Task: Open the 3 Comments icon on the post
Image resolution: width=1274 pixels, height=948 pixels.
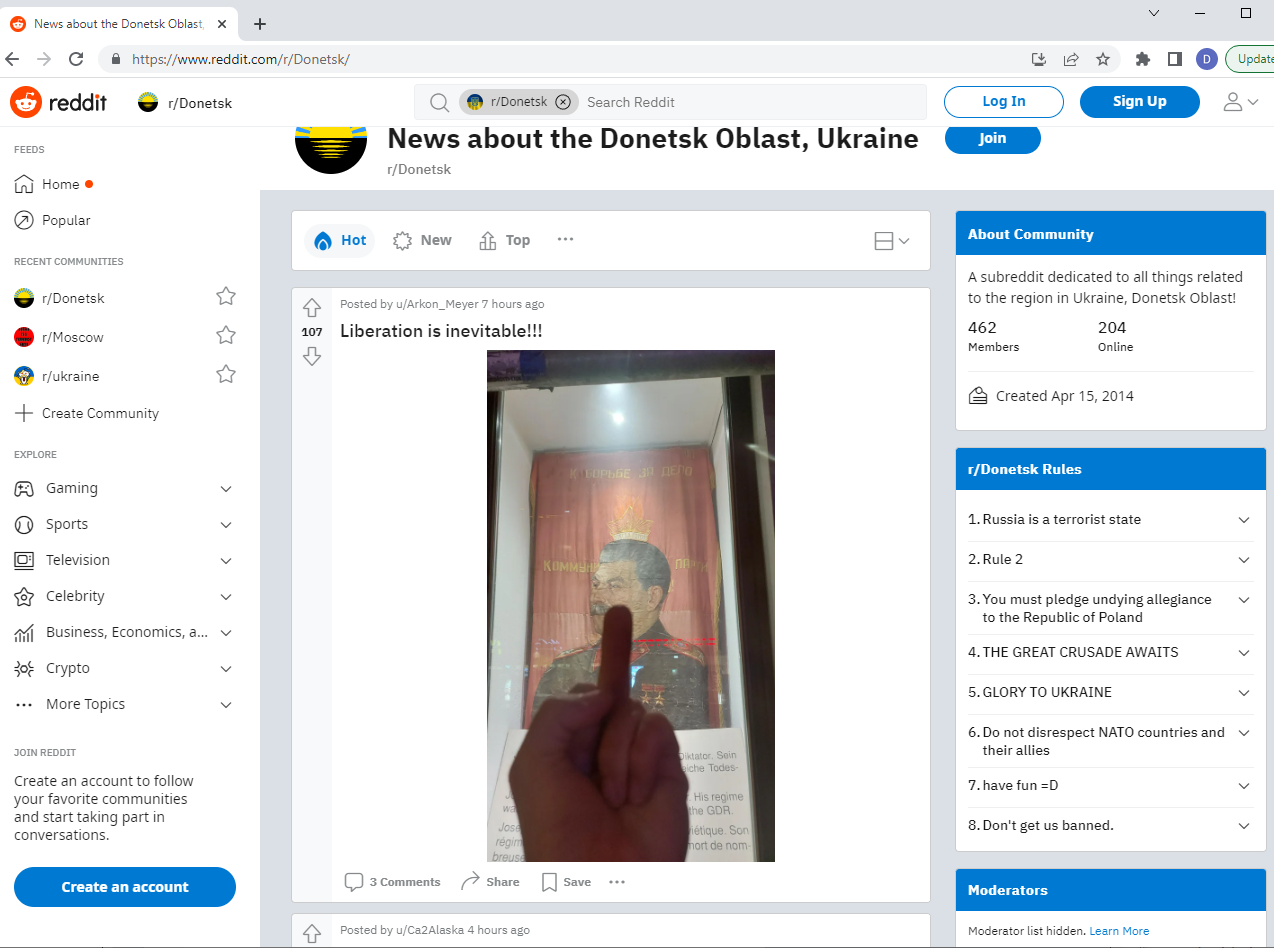Action: [x=354, y=882]
